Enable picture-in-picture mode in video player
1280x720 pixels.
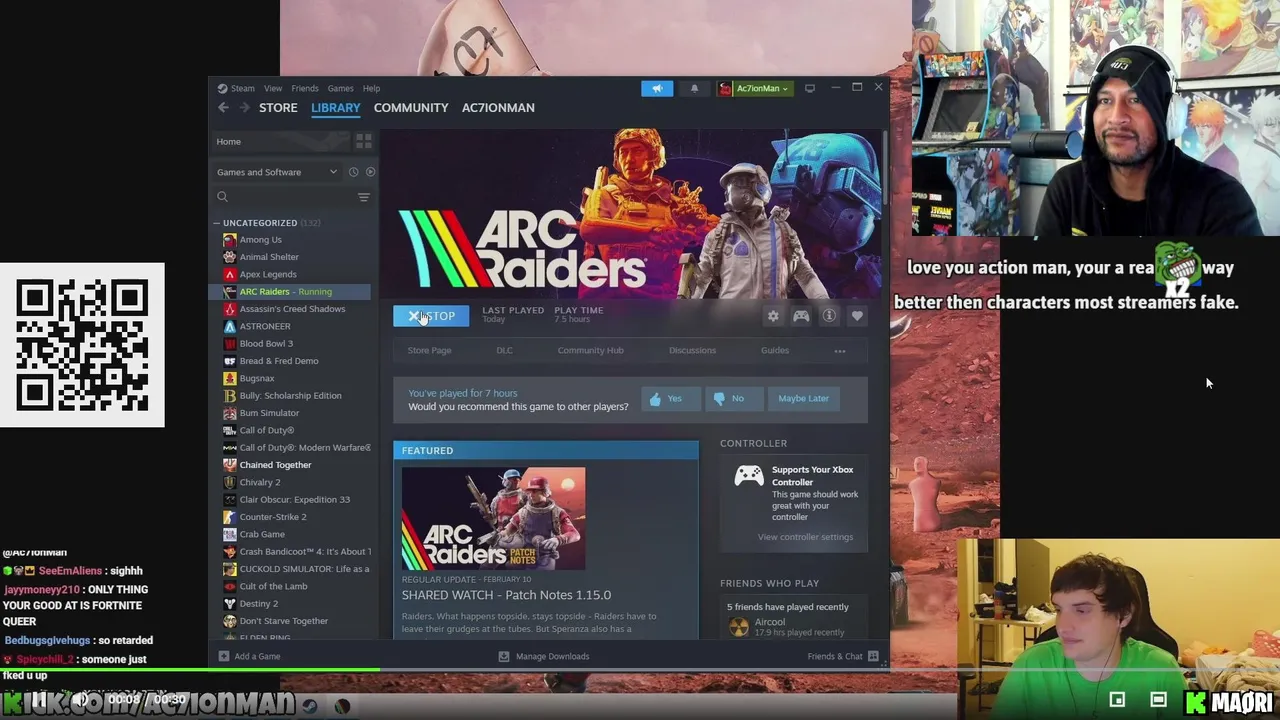coord(1117,699)
